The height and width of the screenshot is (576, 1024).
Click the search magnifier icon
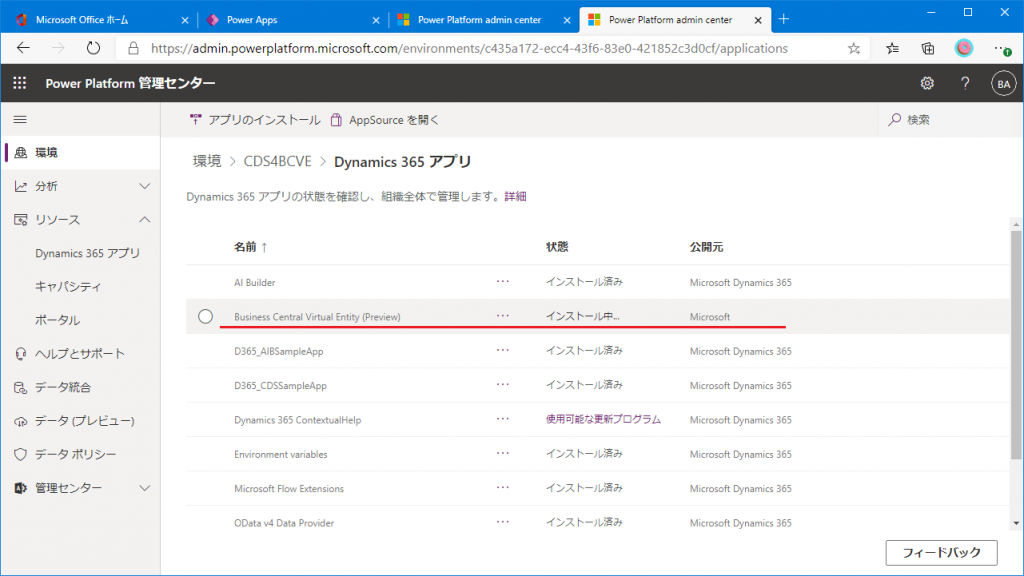(895, 120)
